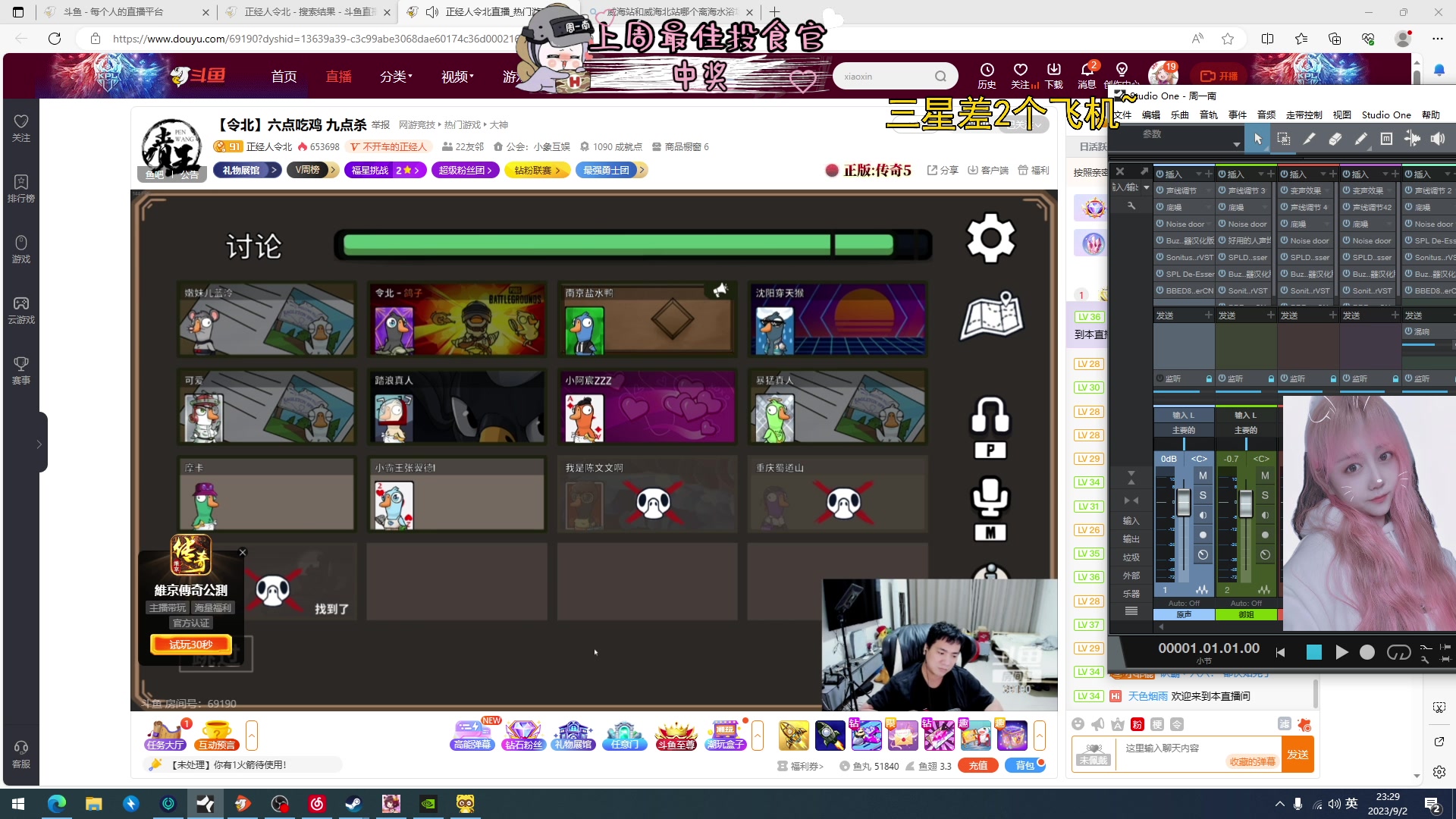Open the 文件 menu in Studio One
Screen dimensions: 1456x819
[x=1122, y=115]
